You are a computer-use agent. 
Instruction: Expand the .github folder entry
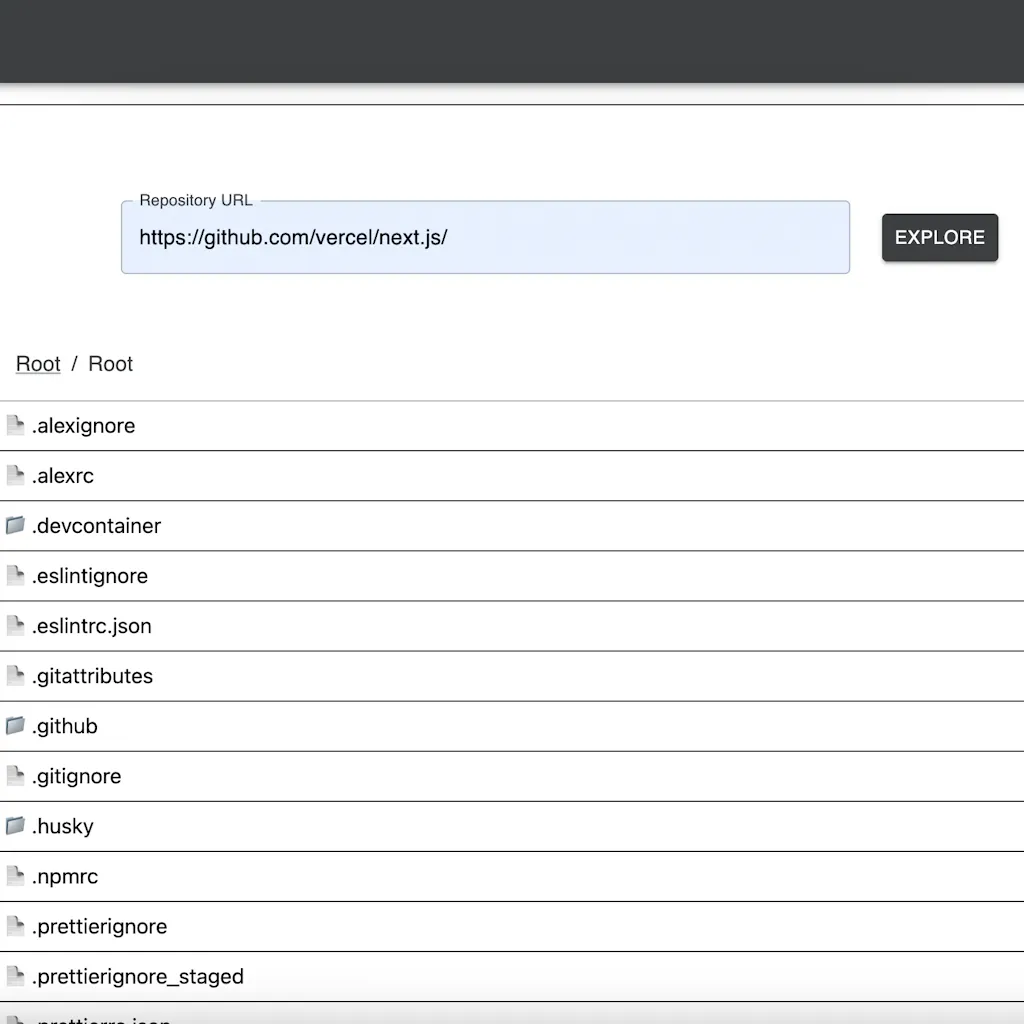pos(65,726)
